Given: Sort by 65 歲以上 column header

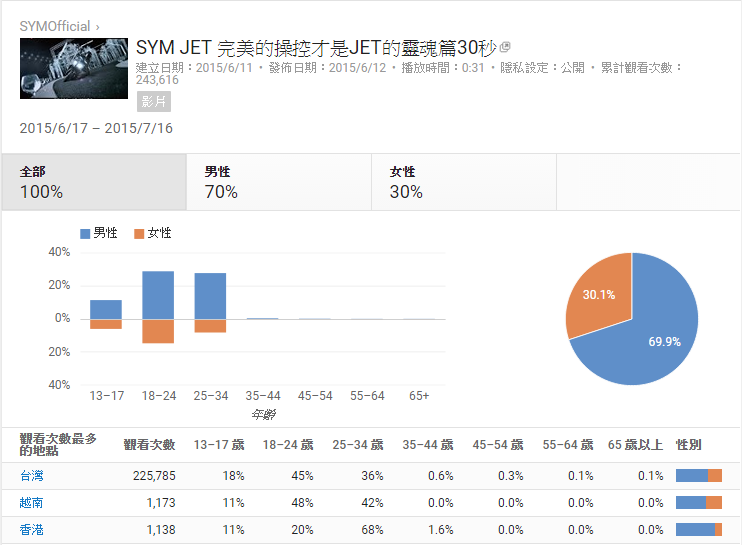Looking at the screenshot, I should coord(636,445).
